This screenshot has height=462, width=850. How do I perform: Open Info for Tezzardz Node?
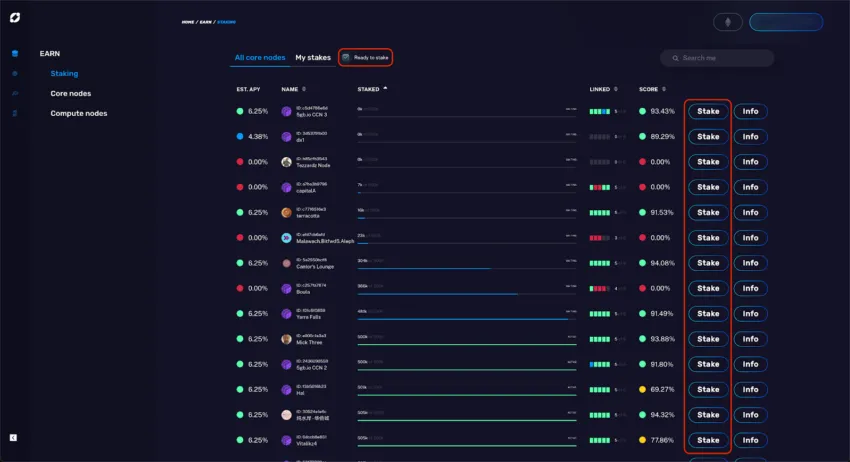(750, 162)
